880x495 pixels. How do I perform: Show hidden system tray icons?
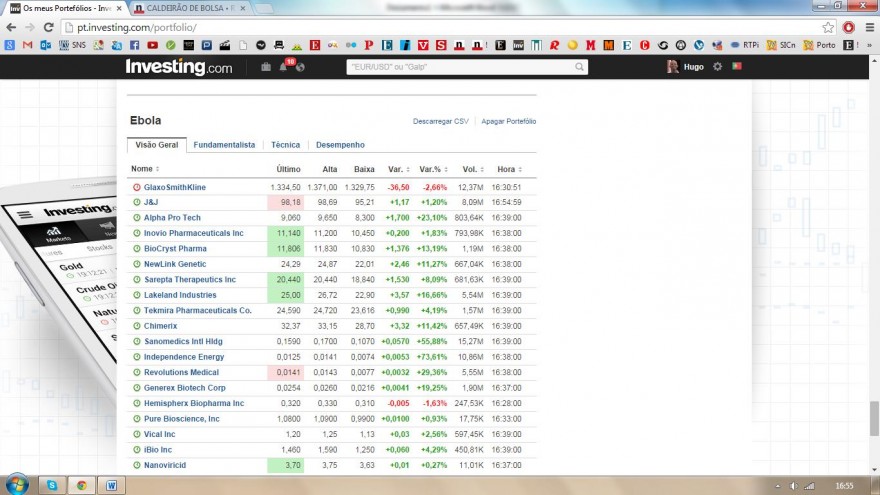click(x=777, y=486)
